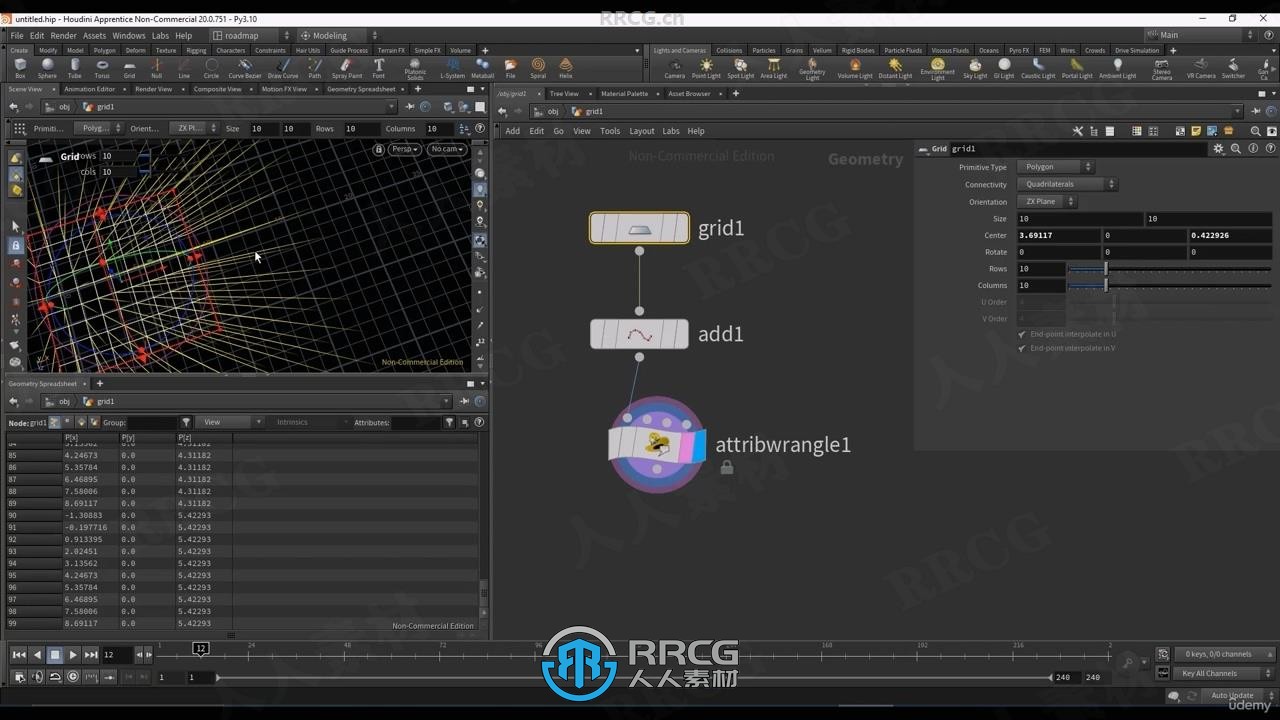Select the attribwrangle1 node
This screenshot has width=1280, height=720.
pos(657,445)
